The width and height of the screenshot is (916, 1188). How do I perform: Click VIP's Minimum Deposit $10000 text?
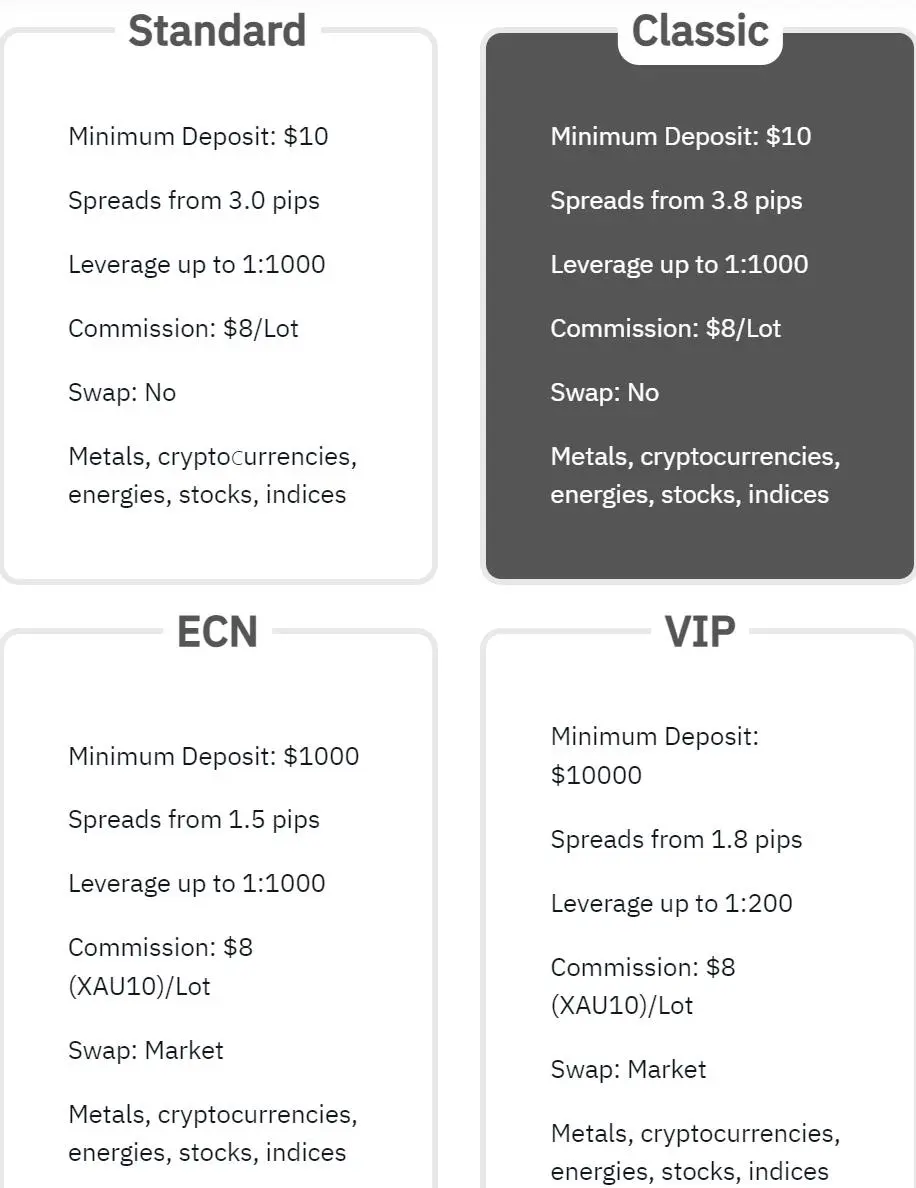point(655,755)
